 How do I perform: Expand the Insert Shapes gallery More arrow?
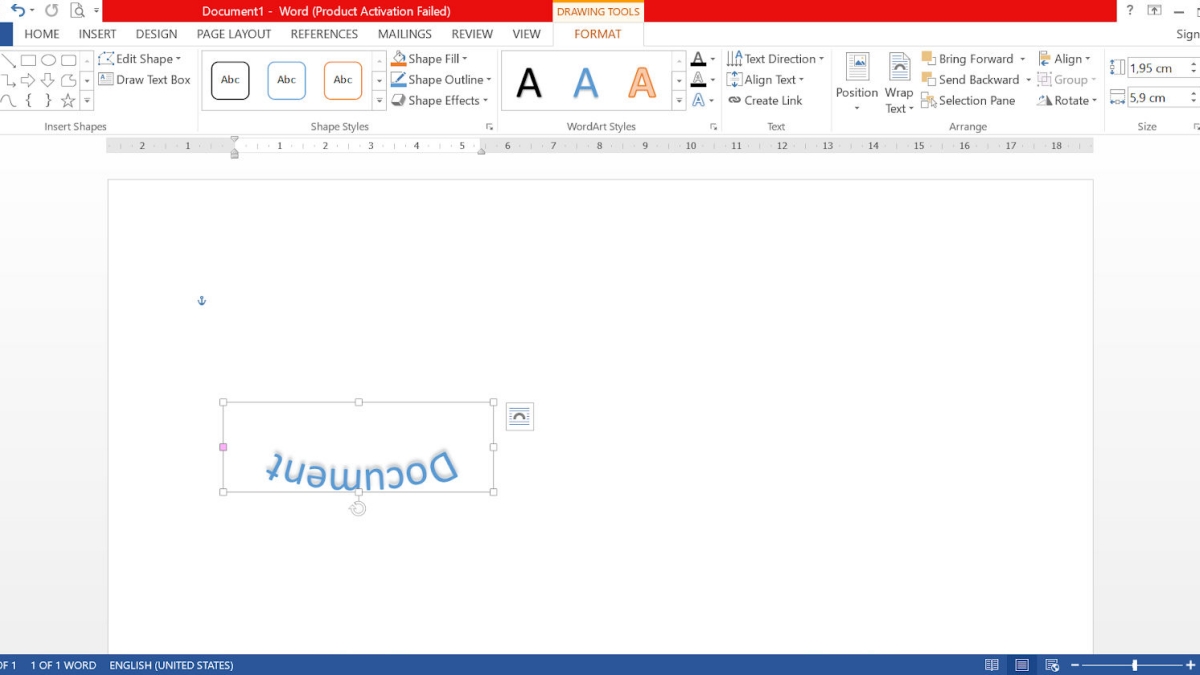87,101
